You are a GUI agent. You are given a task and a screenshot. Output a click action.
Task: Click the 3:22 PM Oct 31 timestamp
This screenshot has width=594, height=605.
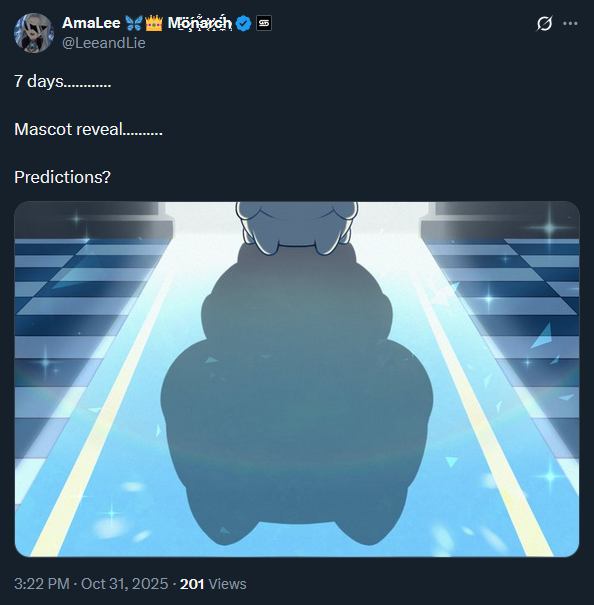tap(91, 584)
